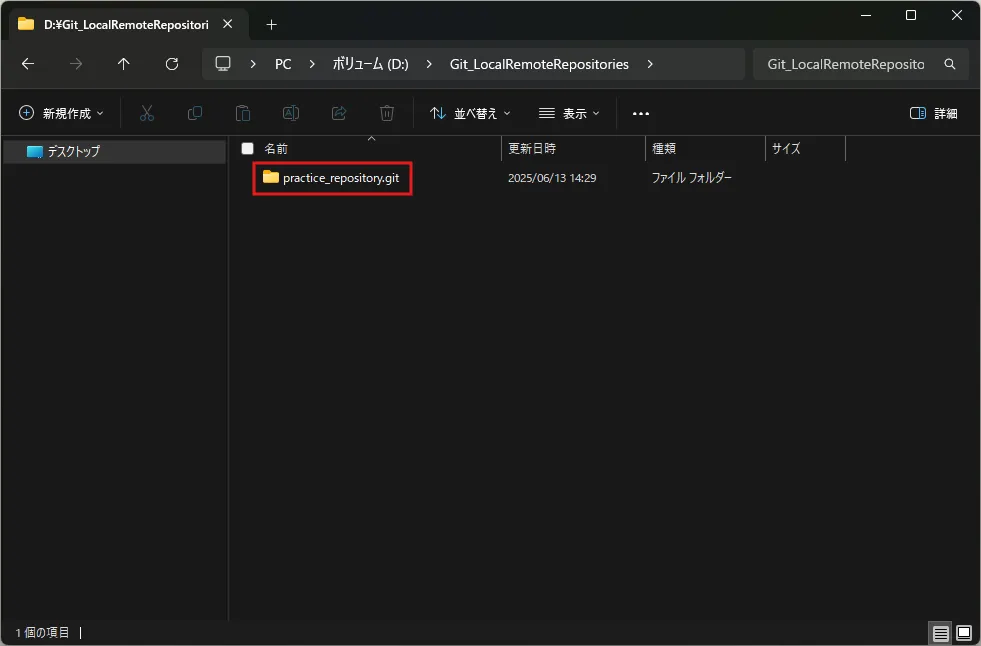The image size is (981, 646).
Task: Expand chevron after monitor icon in address bar
Action: point(253,64)
